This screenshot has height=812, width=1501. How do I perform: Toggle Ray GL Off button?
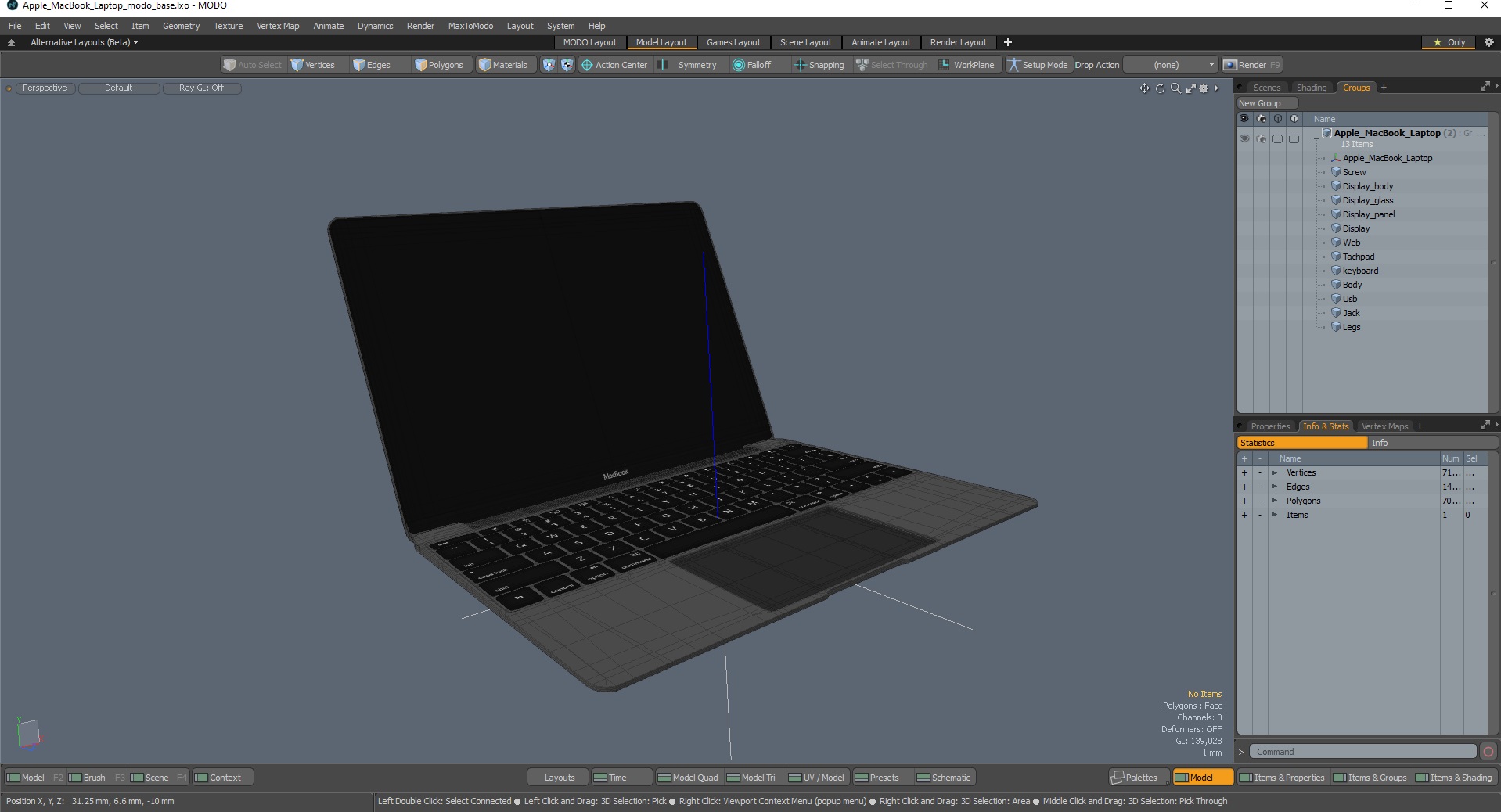pos(201,88)
